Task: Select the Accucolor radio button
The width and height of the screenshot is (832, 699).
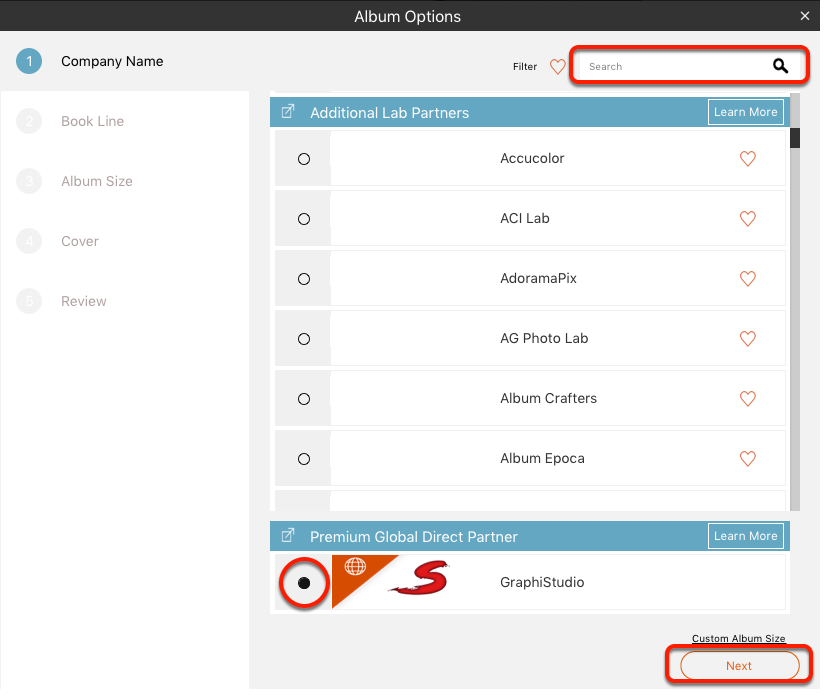Action: (x=304, y=159)
